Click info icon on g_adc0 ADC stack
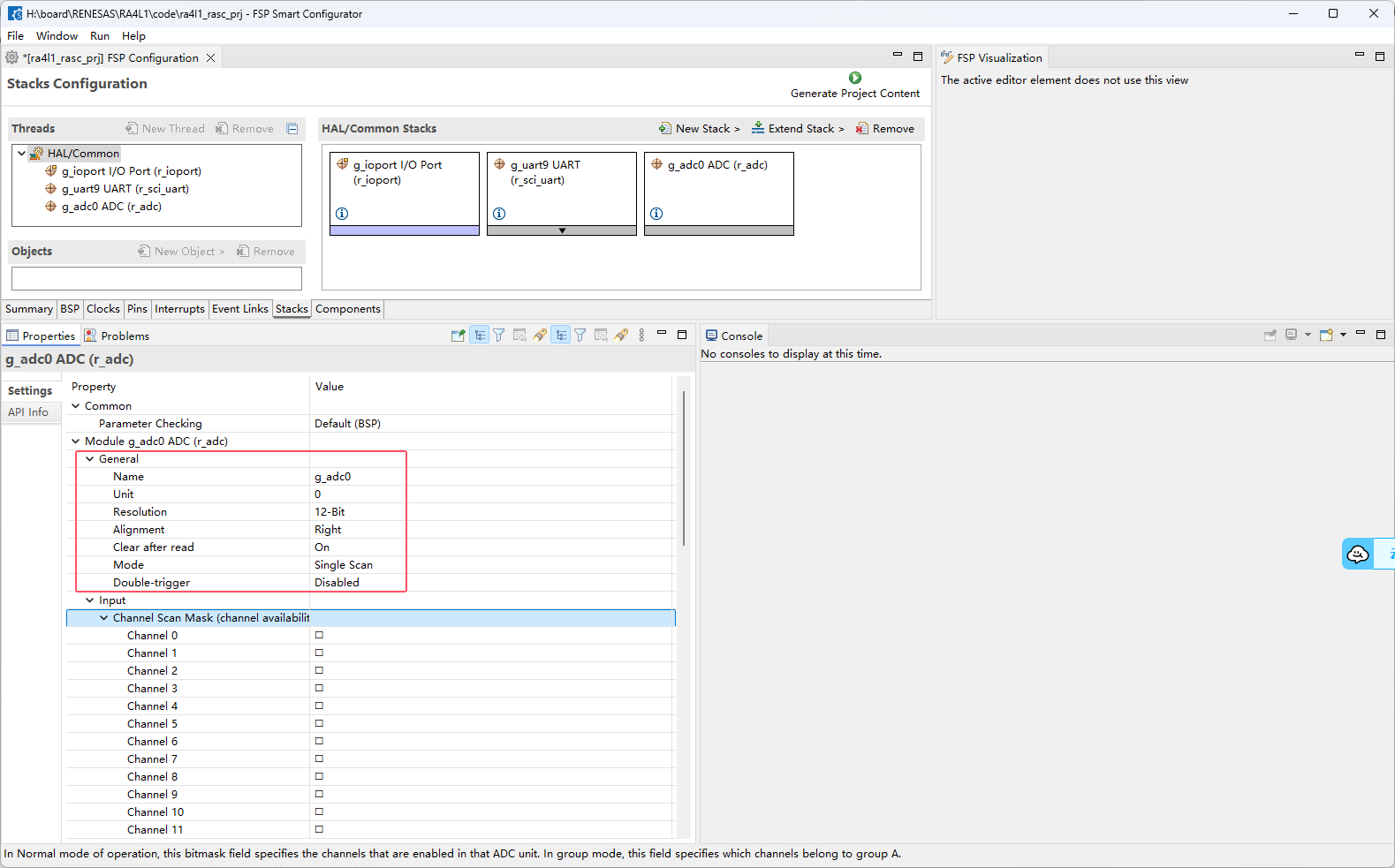Viewport: 1395px width, 868px height. click(x=656, y=214)
